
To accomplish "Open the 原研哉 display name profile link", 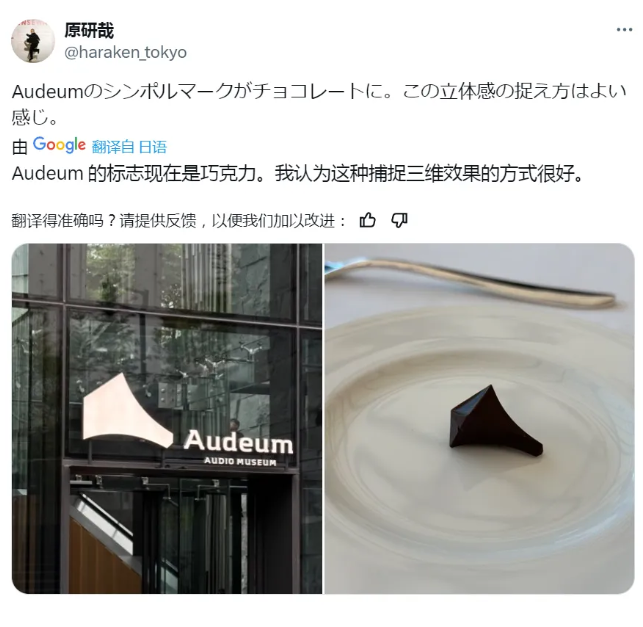I will coord(89,31).
